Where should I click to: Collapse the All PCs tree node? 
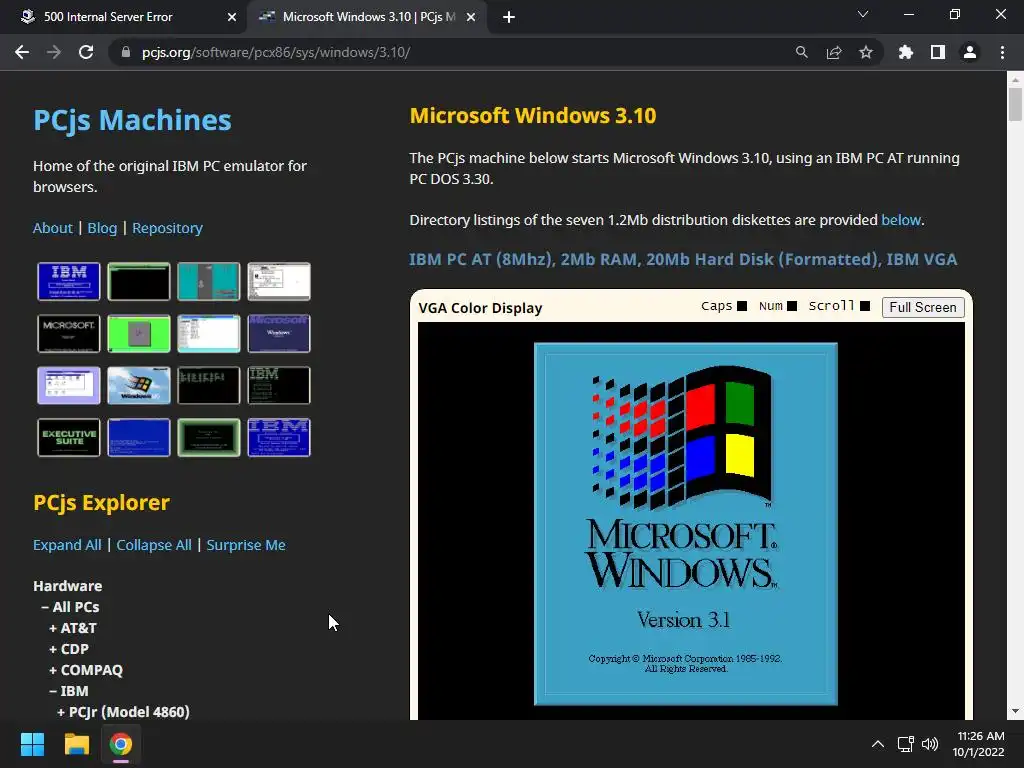(71, 607)
